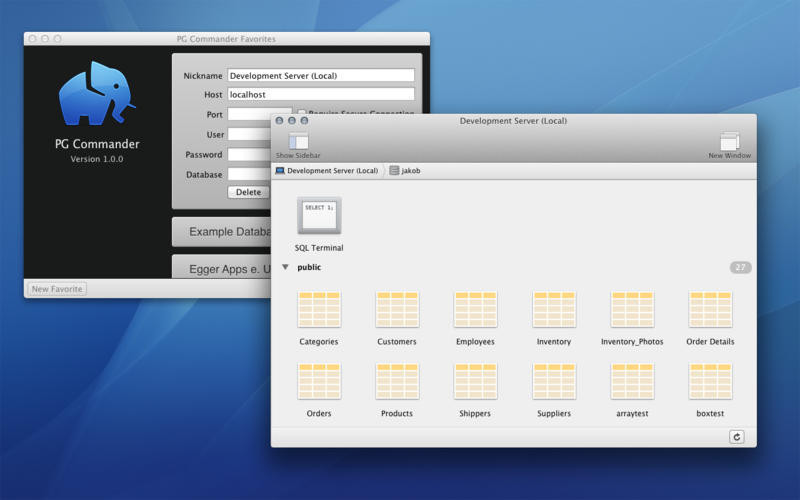
Task: Click the Delete button in Favorites
Action: click(248, 192)
